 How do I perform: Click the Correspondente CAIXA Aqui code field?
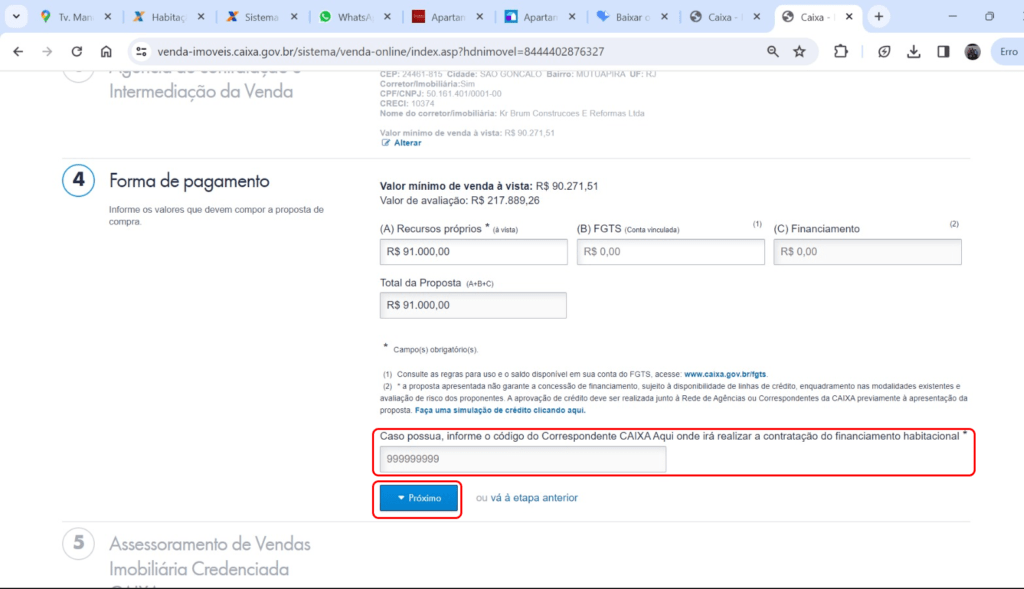pos(523,459)
